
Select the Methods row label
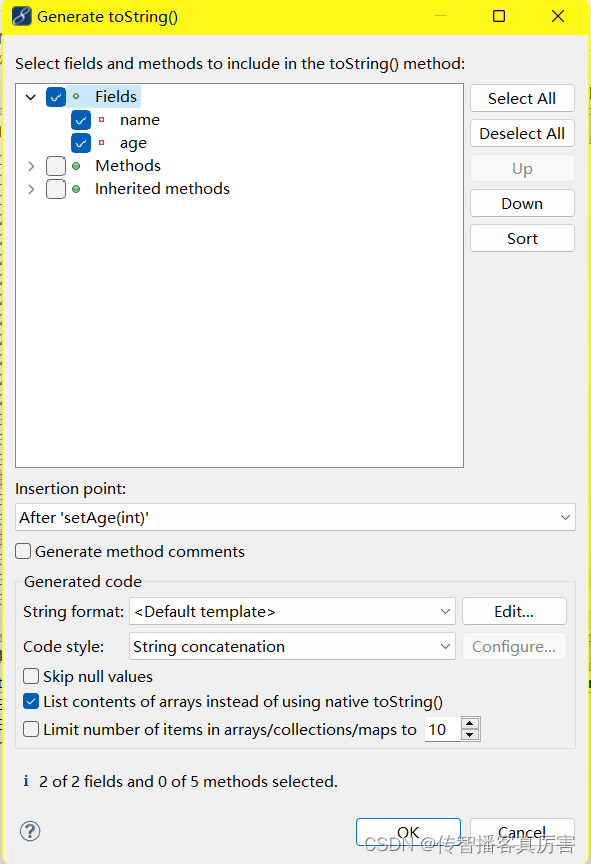pyautogui.click(x=128, y=166)
